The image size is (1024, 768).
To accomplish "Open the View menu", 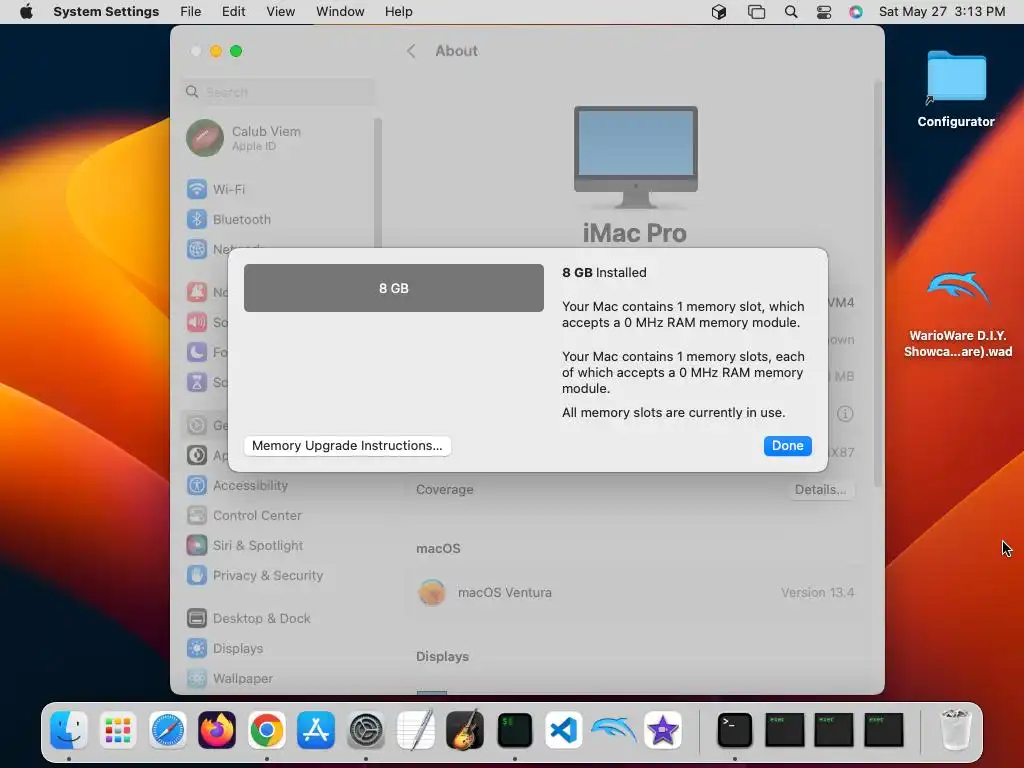I will click(281, 12).
